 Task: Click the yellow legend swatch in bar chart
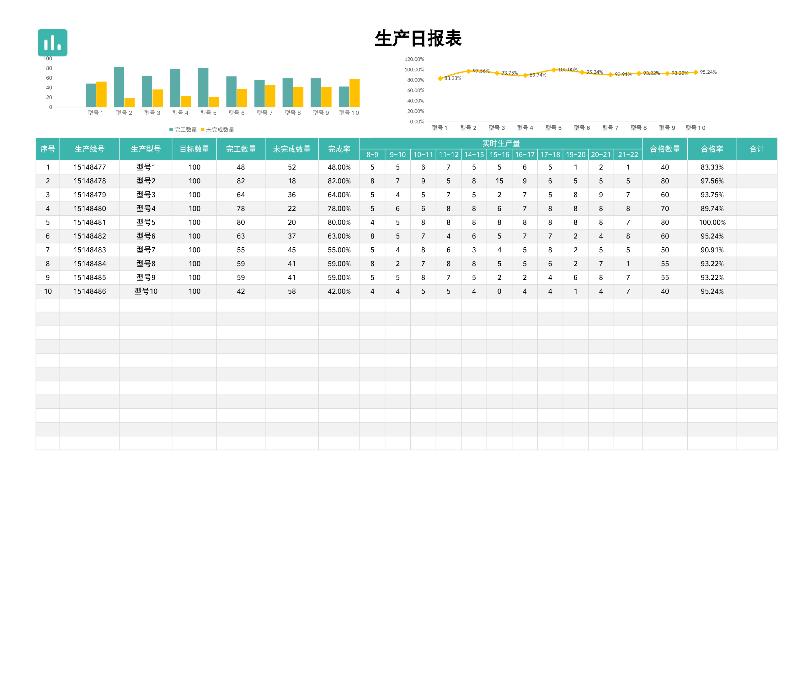click(x=203, y=130)
